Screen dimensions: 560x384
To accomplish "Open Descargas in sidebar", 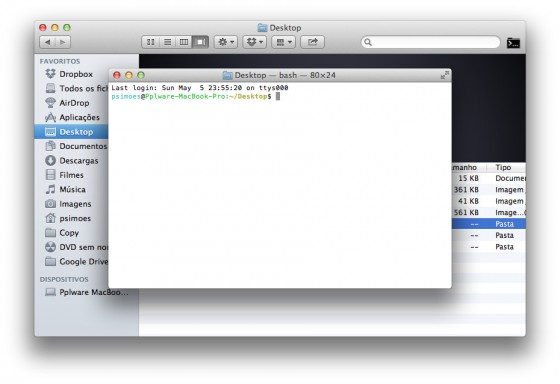I will coord(72,161).
